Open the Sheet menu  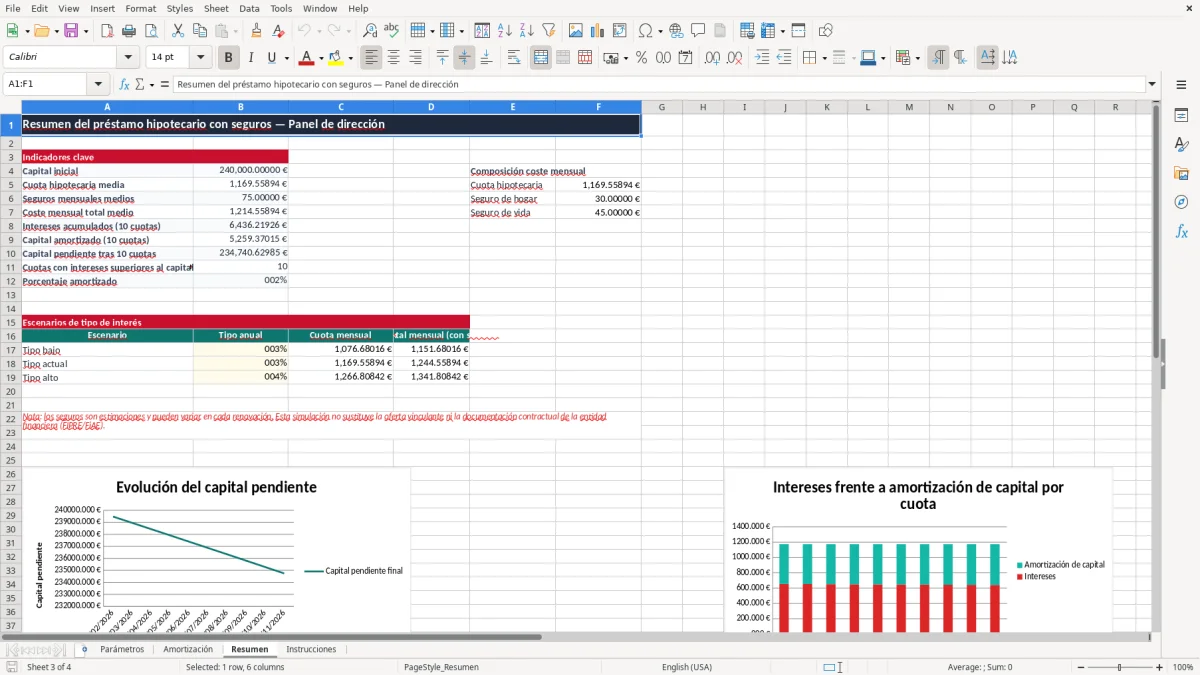point(216,8)
